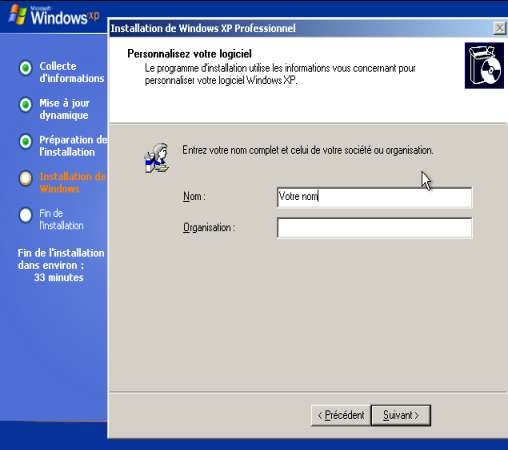Select the Mise à jour dynamique step indicator
The height and width of the screenshot is (450, 508).
click(25, 105)
